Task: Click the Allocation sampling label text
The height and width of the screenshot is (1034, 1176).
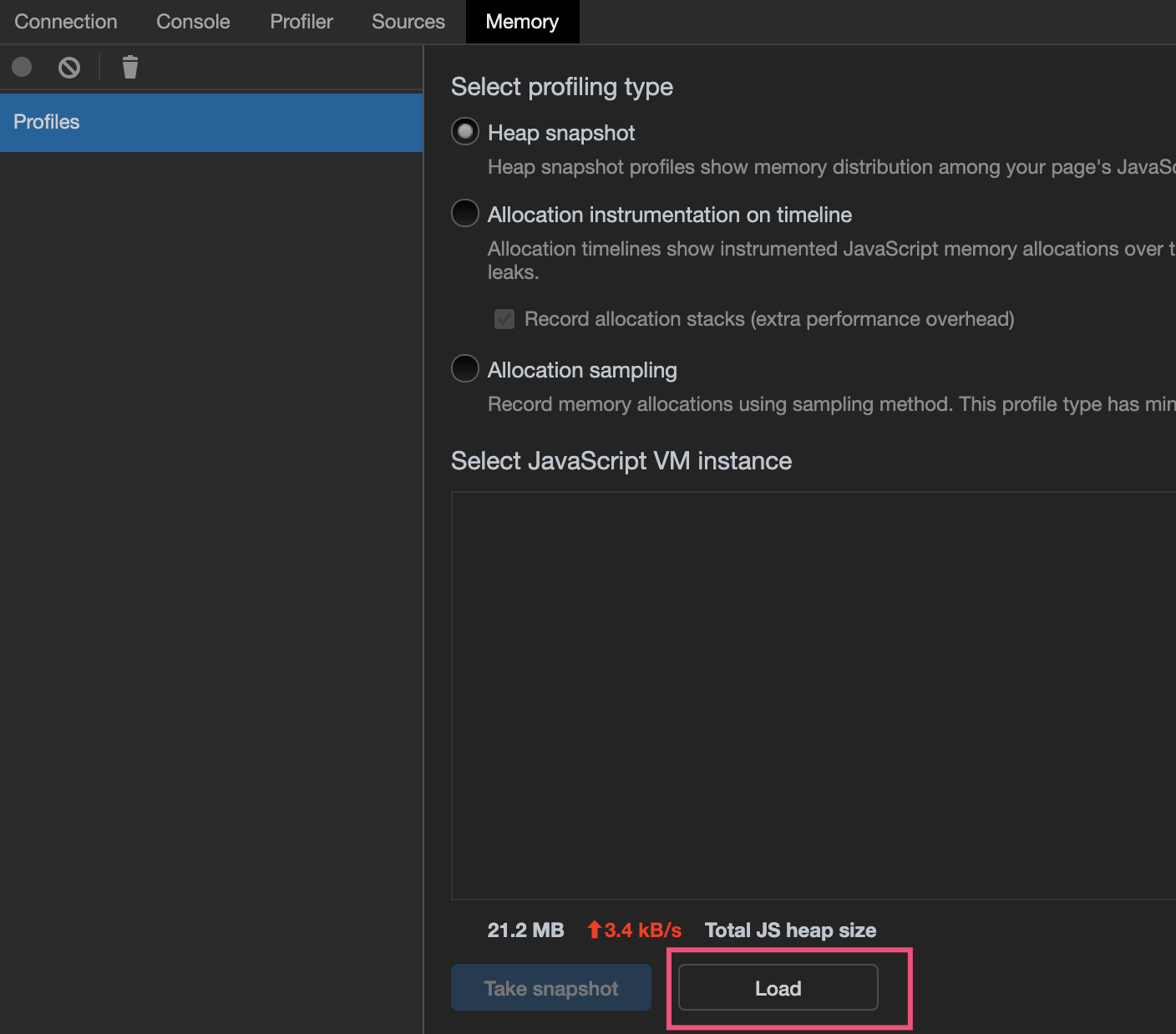Action: (x=582, y=370)
